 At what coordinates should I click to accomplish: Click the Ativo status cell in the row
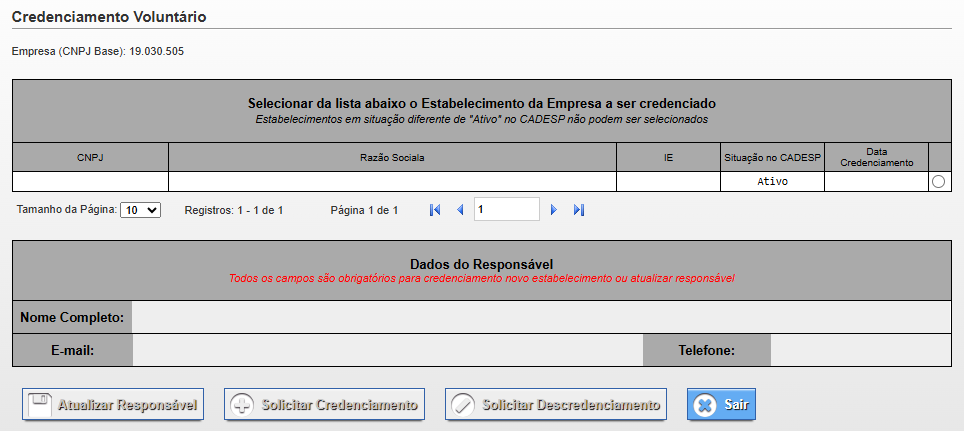tap(772, 182)
